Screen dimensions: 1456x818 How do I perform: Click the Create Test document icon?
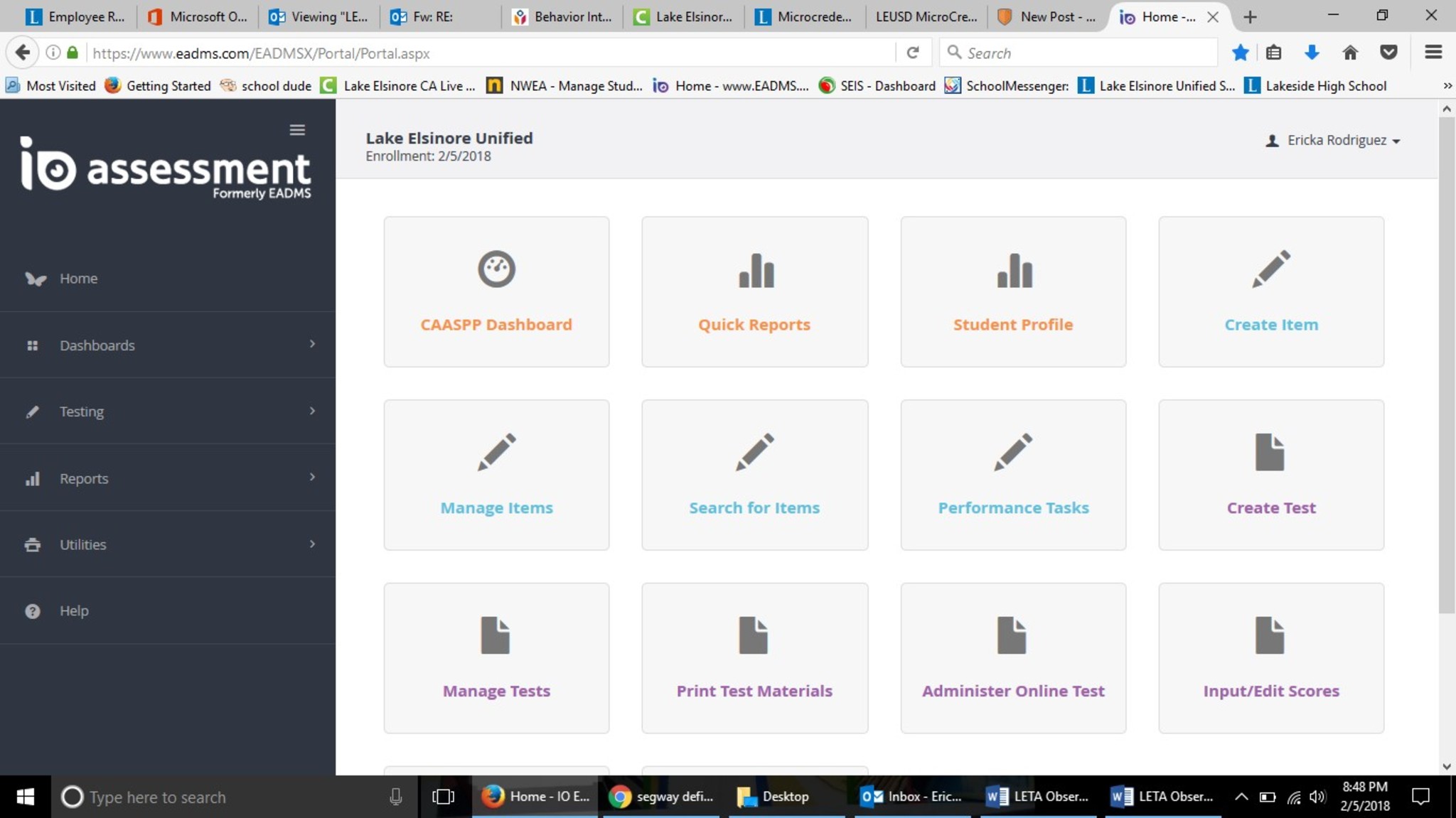click(1270, 452)
